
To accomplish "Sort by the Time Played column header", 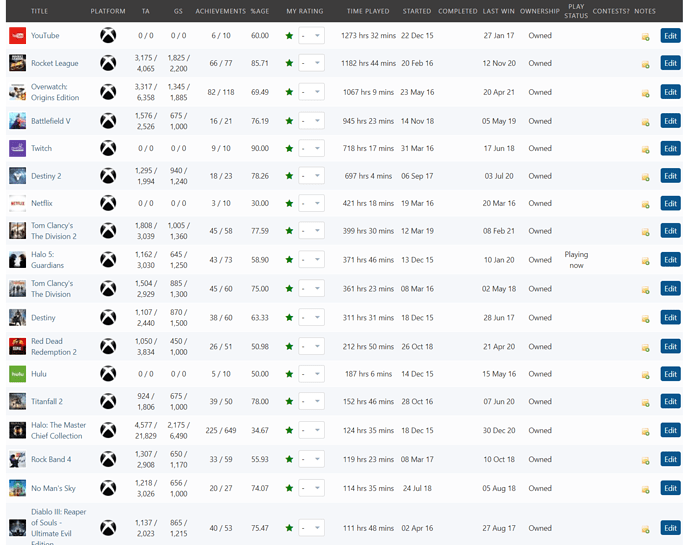I will [x=368, y=11].
